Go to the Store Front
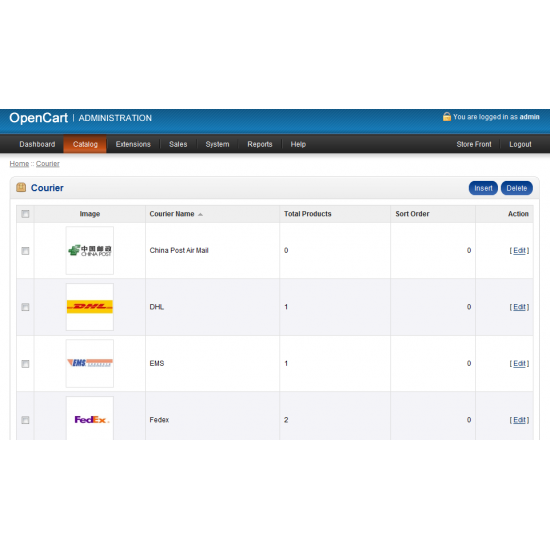 point(474,144)
